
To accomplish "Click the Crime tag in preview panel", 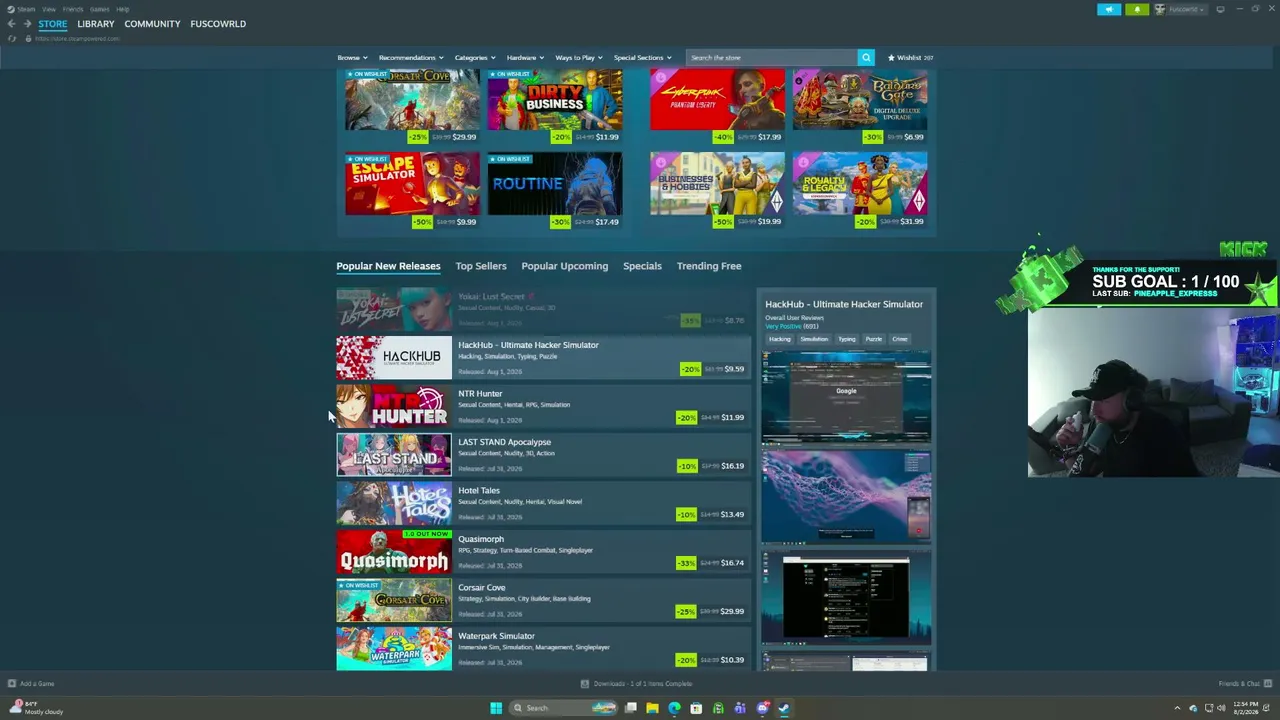I will (900, 339).
